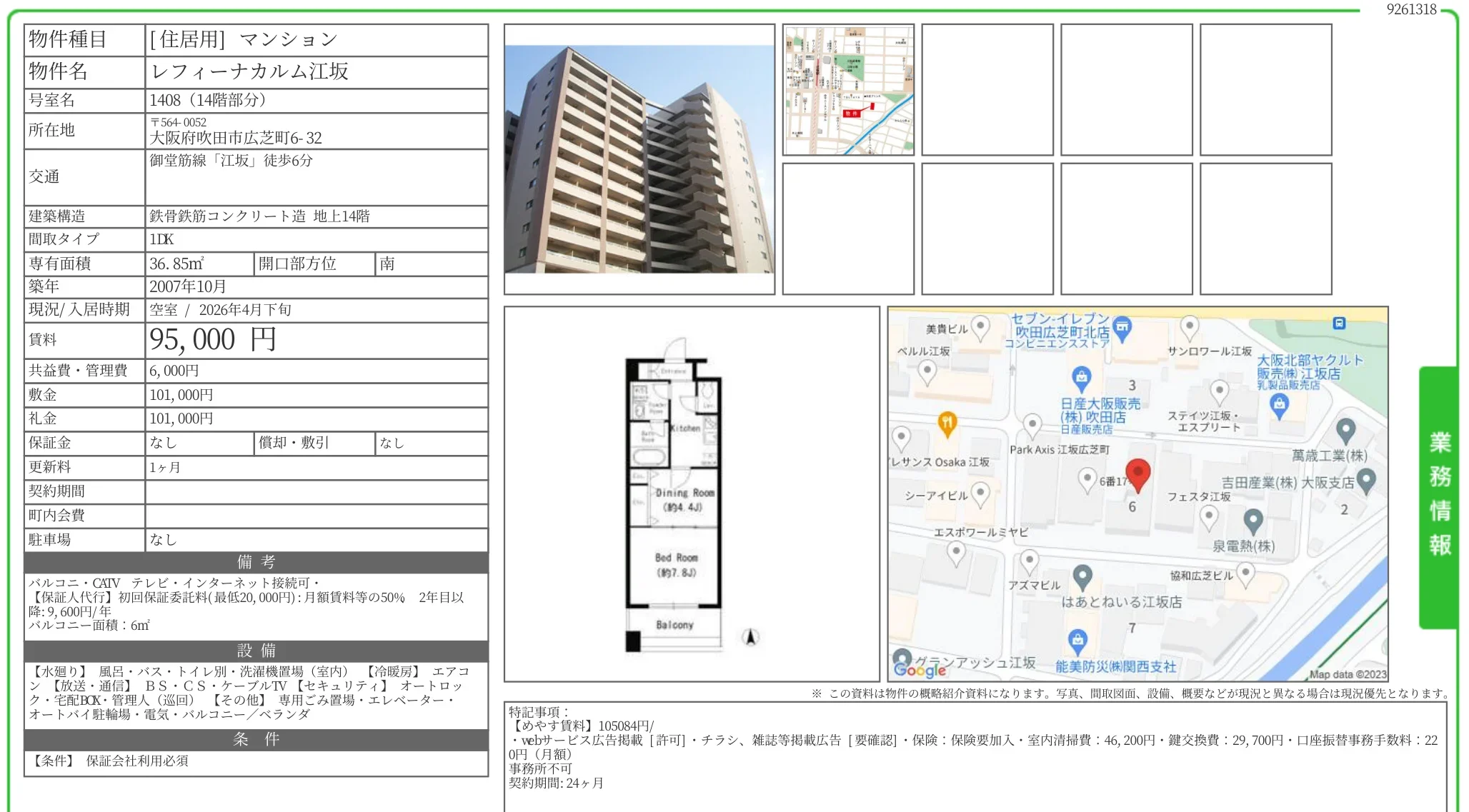Click the 萬歳工業(株) gray pin
The height and width of the screenshot is (812, 1469).
[x=1345, y=430]
